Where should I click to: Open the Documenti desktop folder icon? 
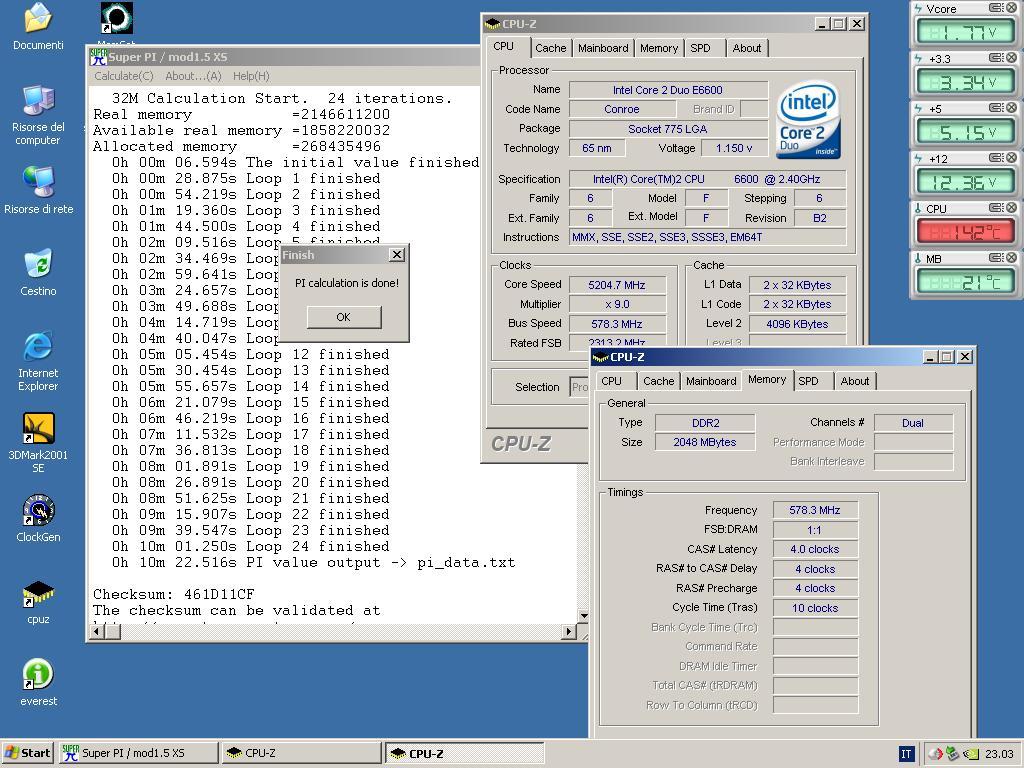38,18
